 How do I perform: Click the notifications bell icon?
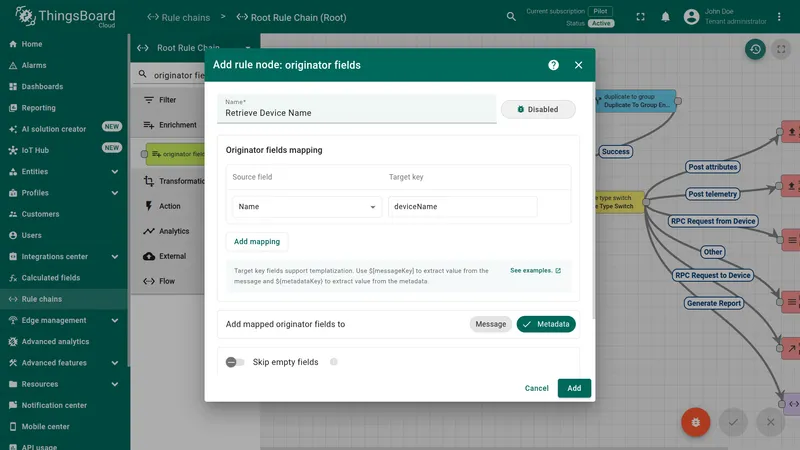point(665,17)
